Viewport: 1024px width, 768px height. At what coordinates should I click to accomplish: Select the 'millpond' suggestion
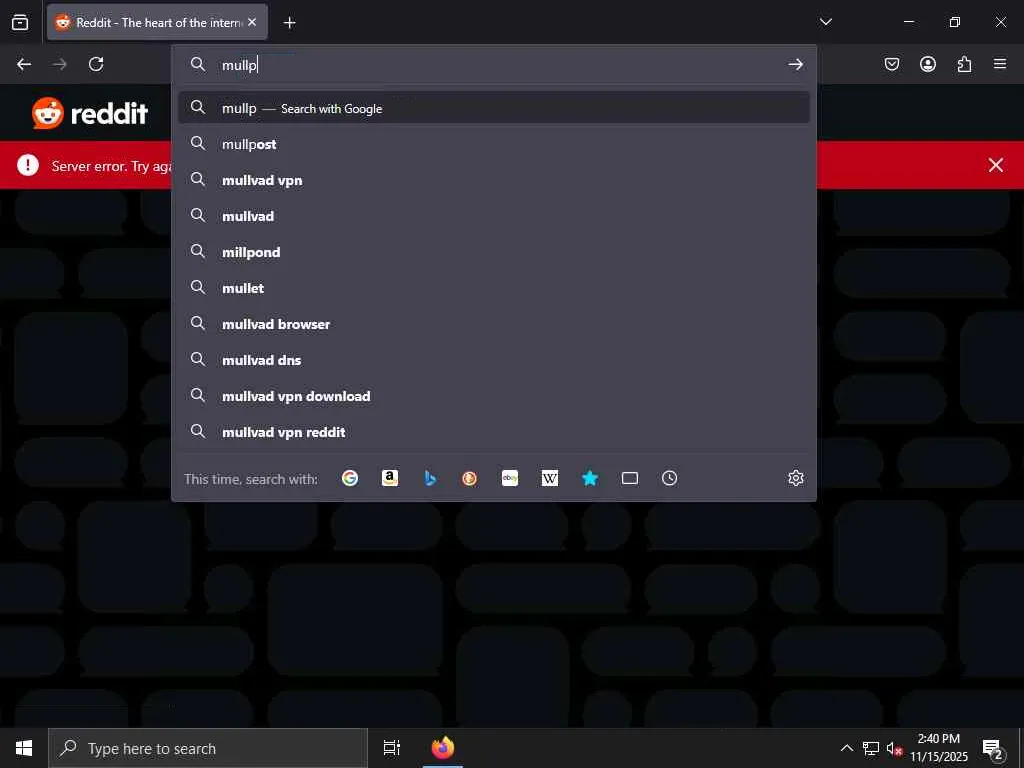[x=494, y=251]
